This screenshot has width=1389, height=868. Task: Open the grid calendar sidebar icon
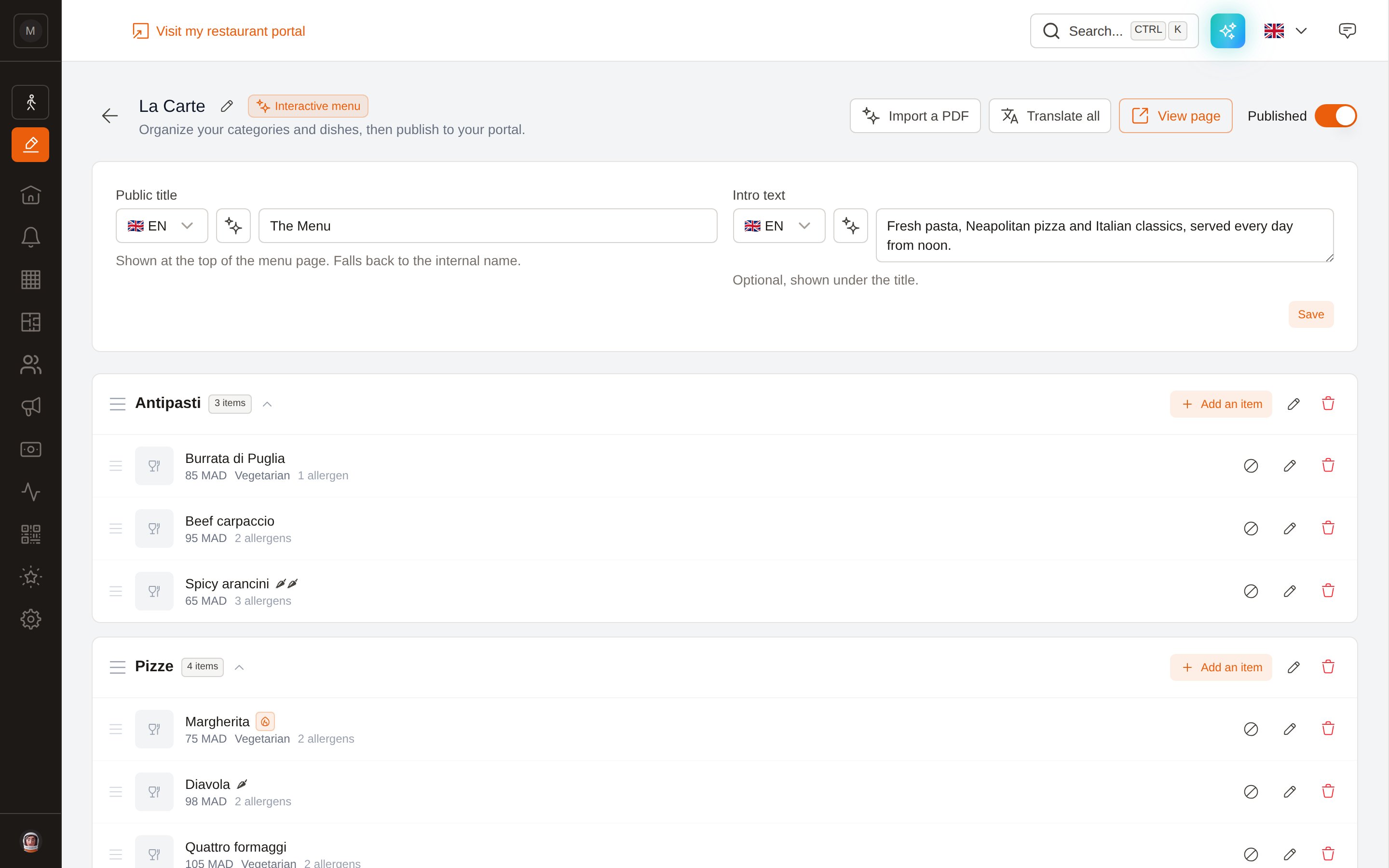30,280
